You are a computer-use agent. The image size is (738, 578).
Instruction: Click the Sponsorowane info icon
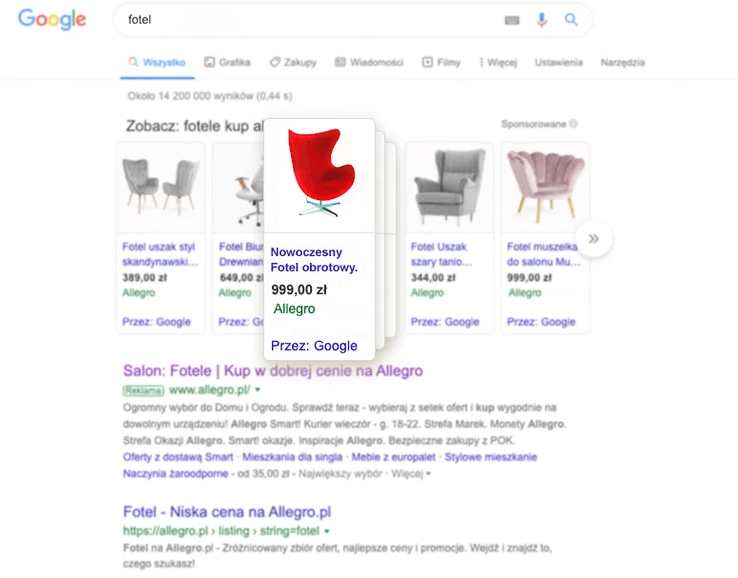[x=573, y=125]
